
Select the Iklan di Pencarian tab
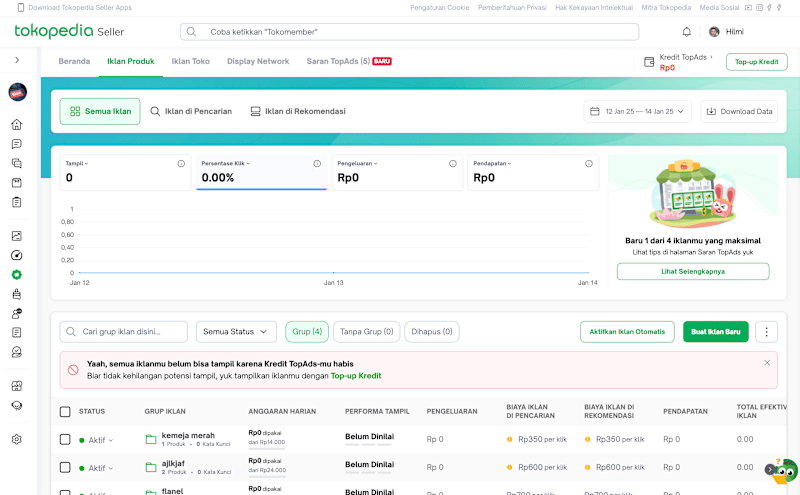191,111
